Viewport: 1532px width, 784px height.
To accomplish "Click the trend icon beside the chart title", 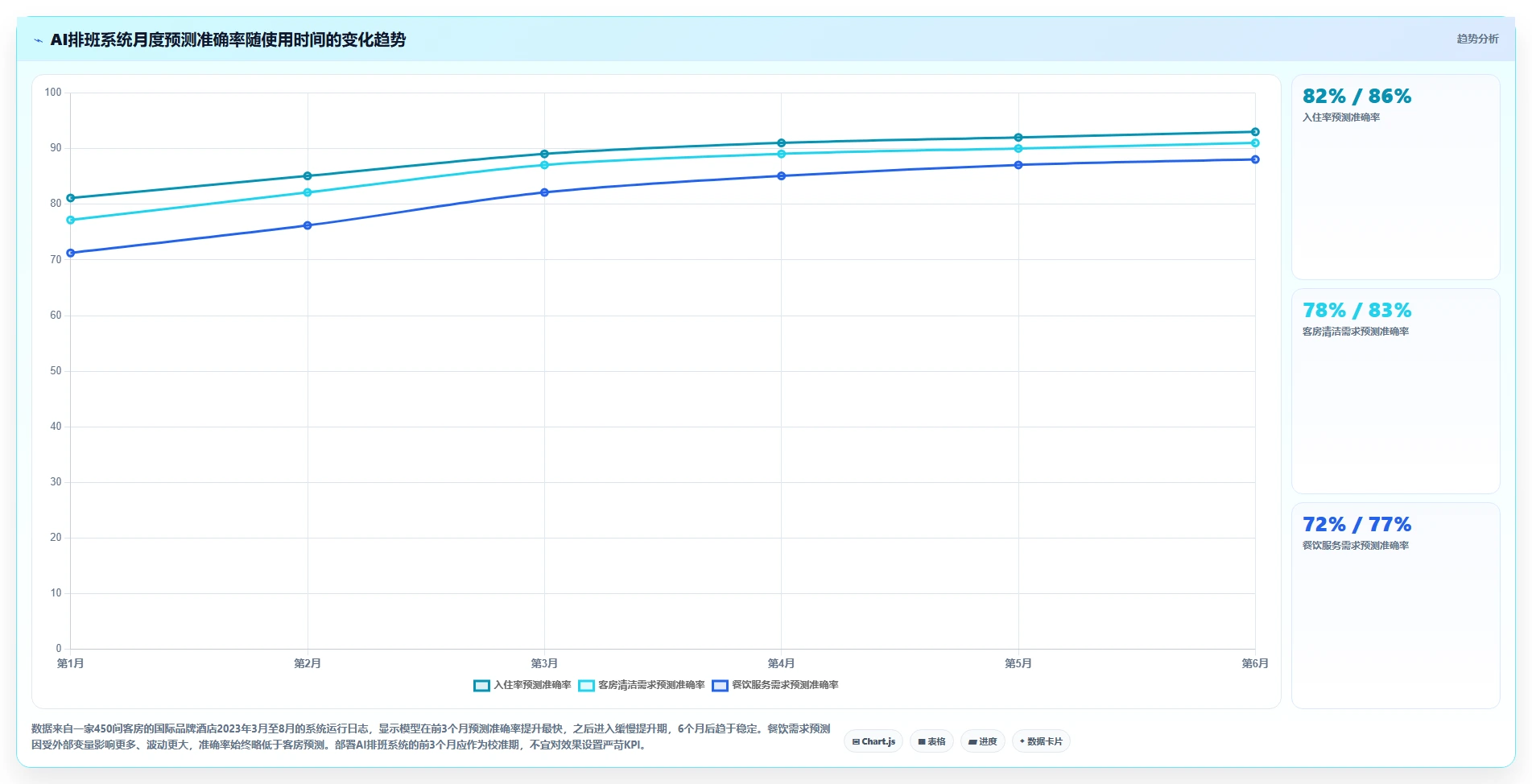I will (38, 40).
